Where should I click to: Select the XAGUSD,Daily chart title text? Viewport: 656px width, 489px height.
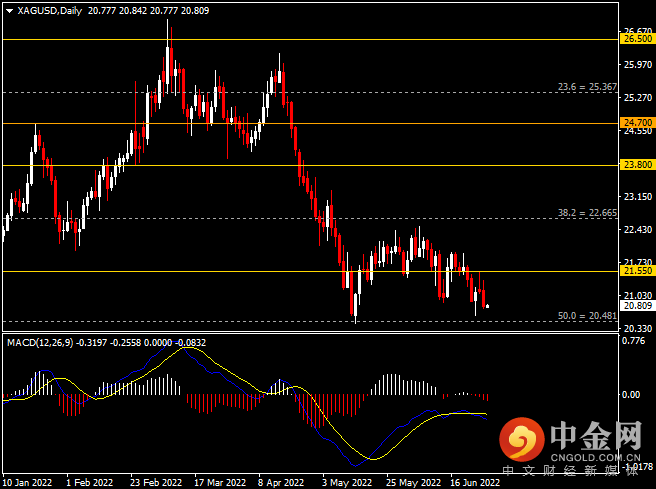pos(49,11)
